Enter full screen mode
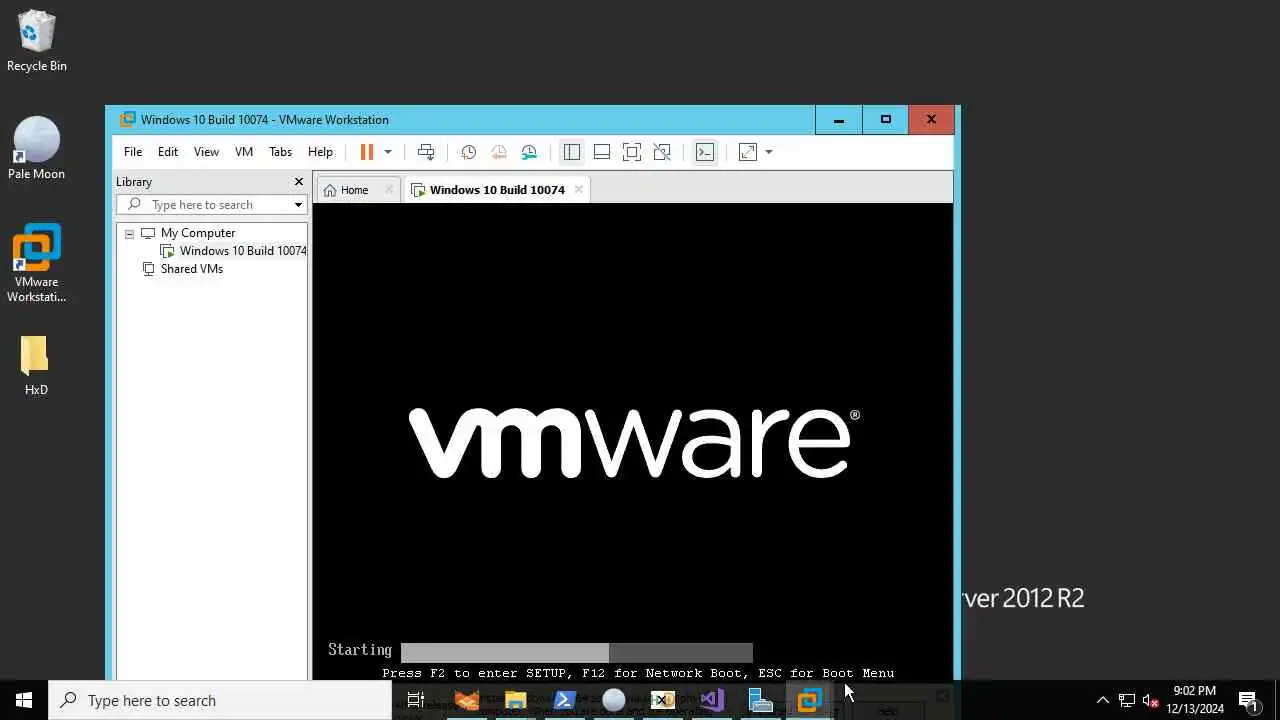Image resolution: width=1280 pixels, height=720 pixels. tap(632, 152)
